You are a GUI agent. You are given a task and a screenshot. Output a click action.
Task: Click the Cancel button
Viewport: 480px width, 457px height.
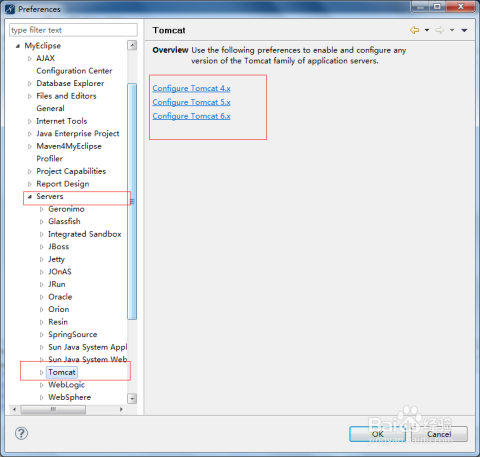(x=439, y=434)
